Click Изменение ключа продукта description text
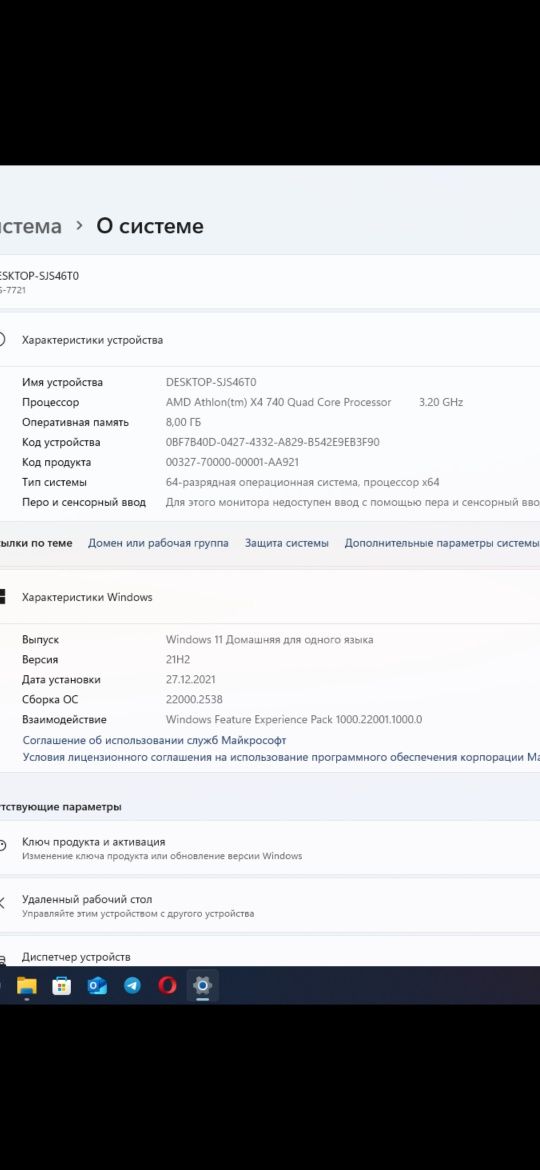 (162, 856)
